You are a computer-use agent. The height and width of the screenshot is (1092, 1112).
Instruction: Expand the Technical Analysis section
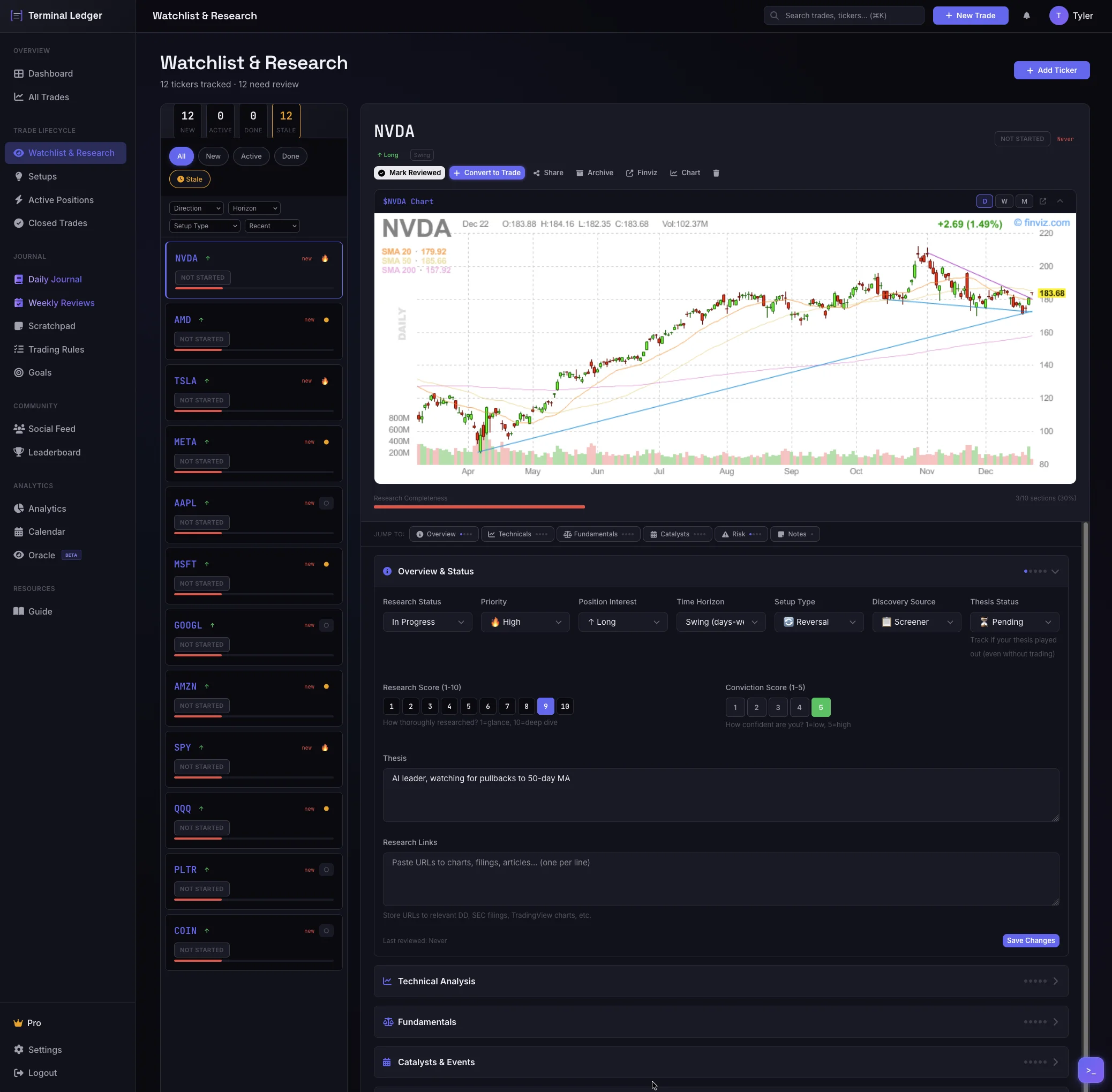pyautogui.click(x=1055, y=981)
